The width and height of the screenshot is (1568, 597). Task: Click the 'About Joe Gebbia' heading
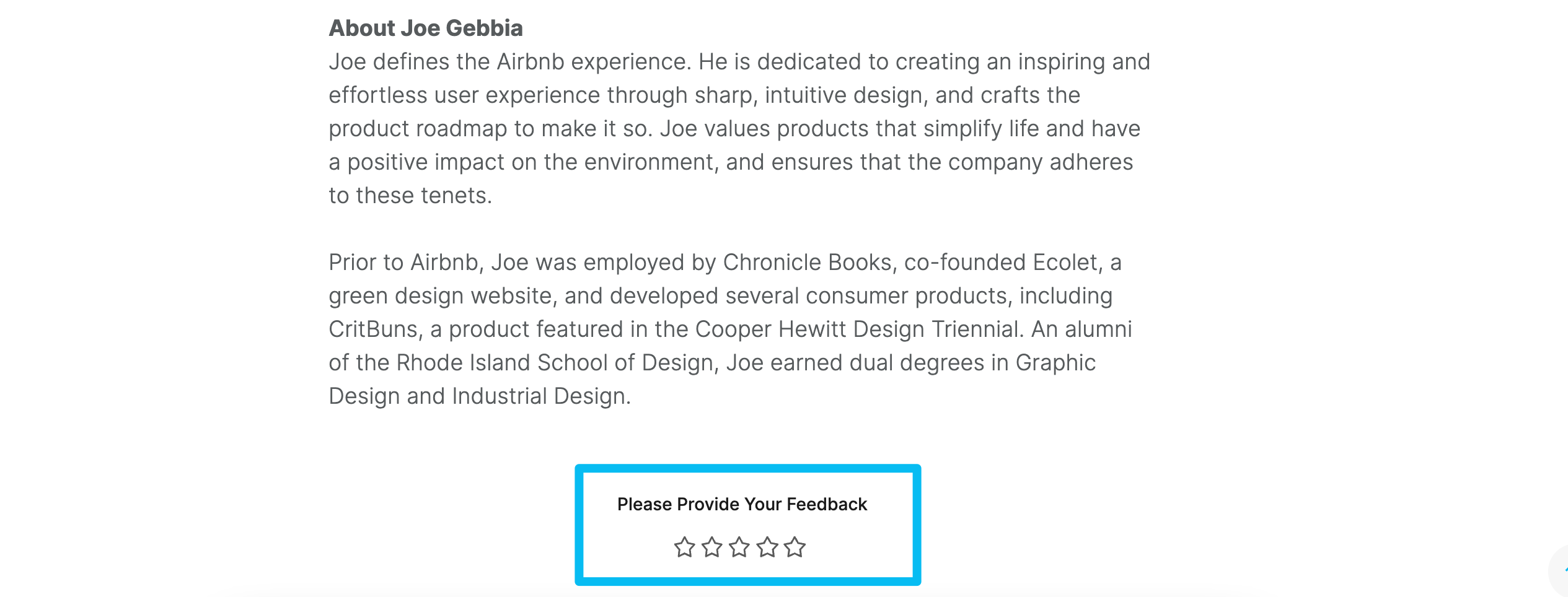click(426, 28)
